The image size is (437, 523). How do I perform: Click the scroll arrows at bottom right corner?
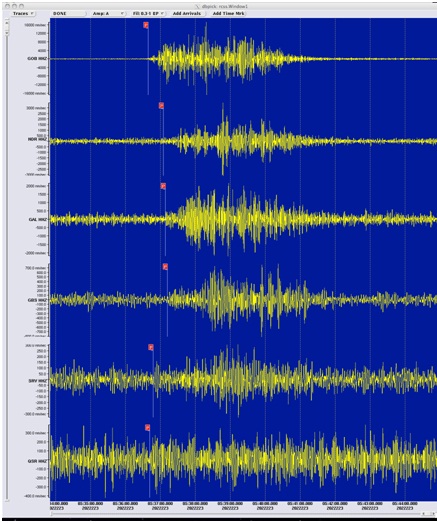pyautogui.click(x=428, y=514)
